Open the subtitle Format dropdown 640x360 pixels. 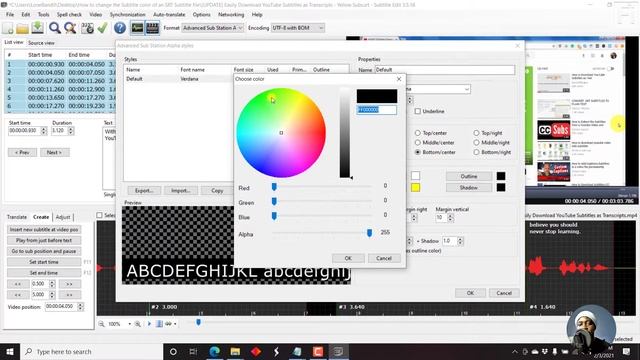tap(213, 28)
